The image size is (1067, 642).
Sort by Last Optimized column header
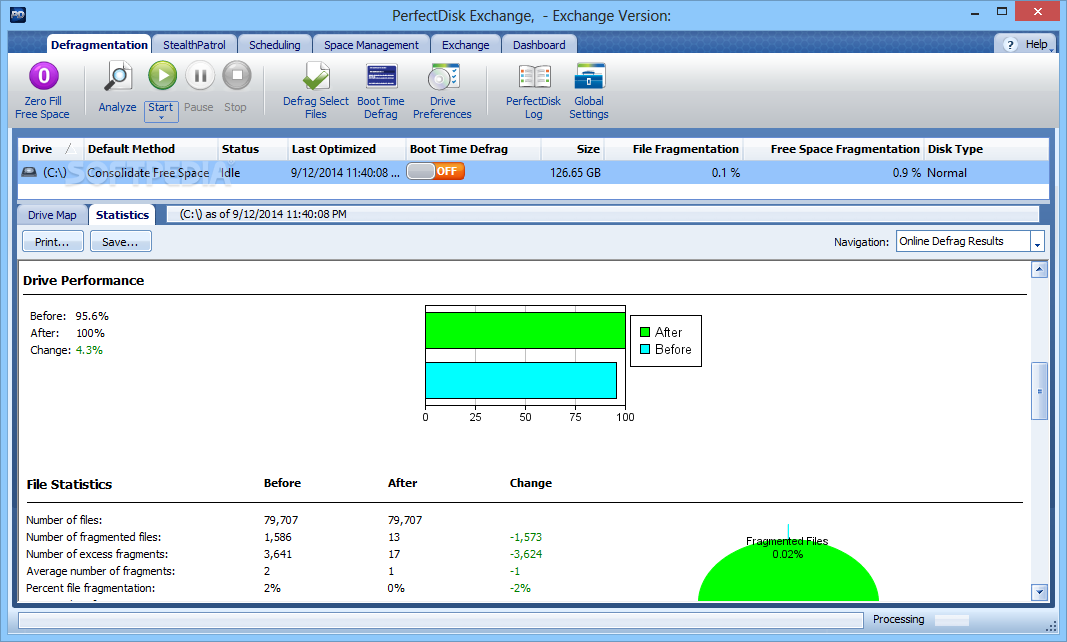[x=346, y=149]
